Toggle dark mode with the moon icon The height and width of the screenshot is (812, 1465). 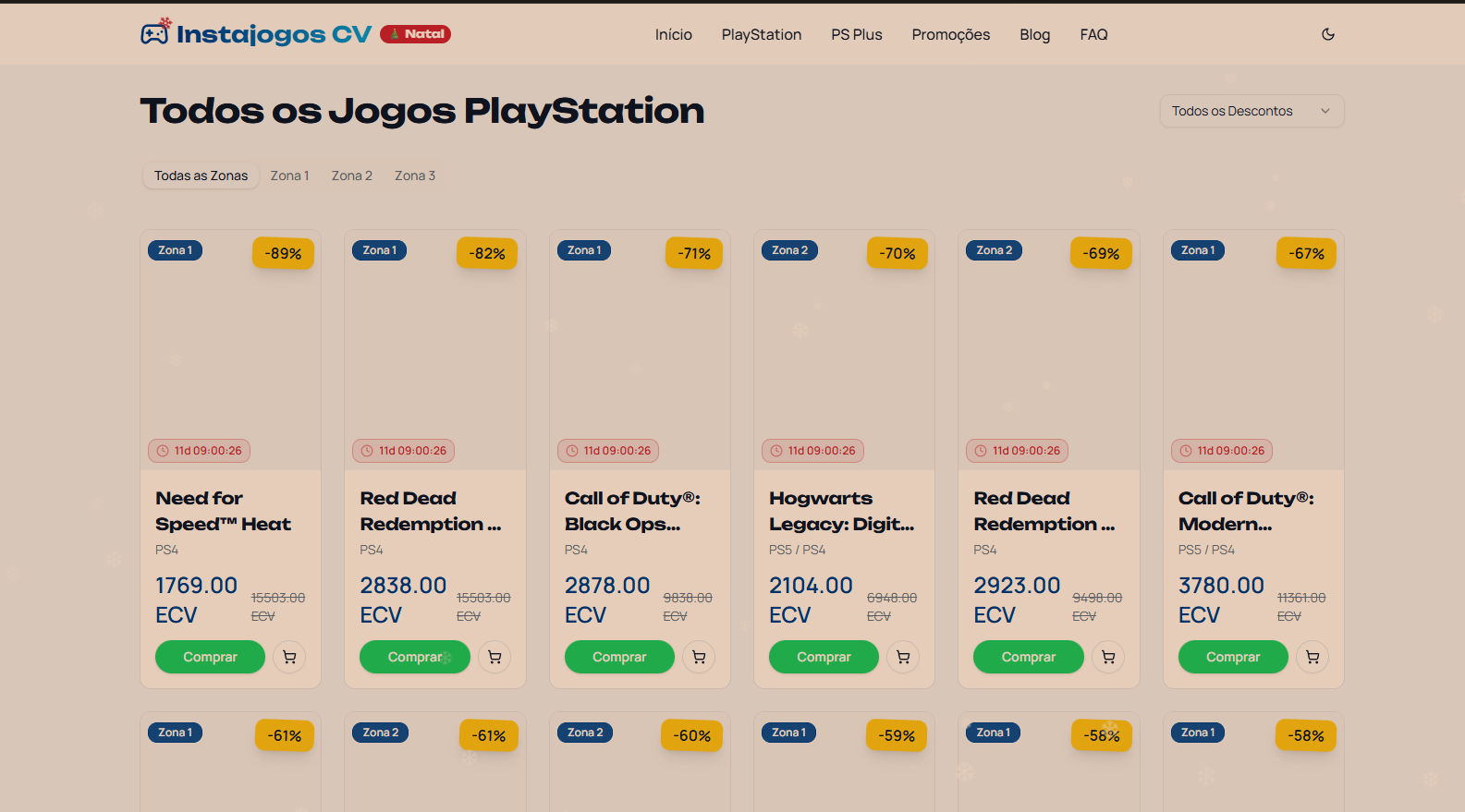pyautogui.click(x=1327, y=34)
